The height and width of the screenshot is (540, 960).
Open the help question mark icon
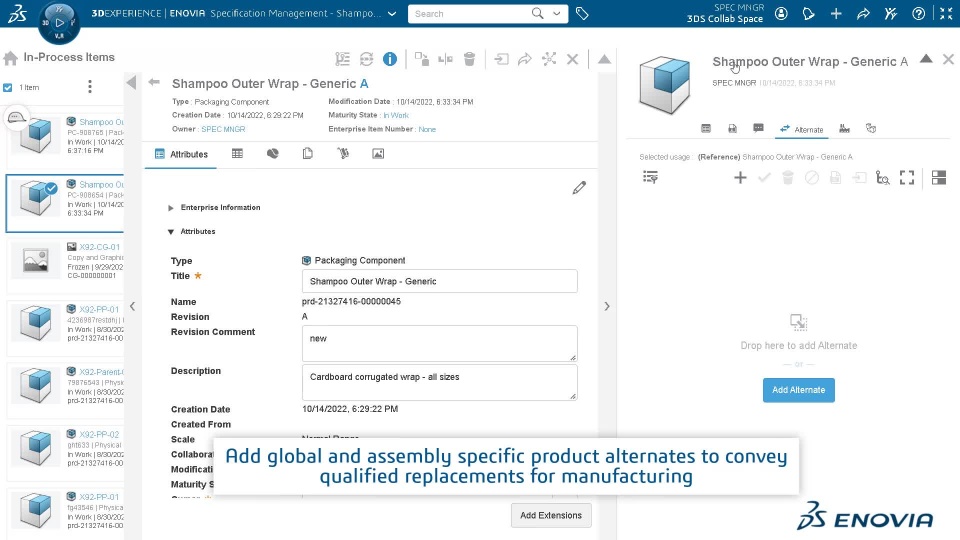918,13
